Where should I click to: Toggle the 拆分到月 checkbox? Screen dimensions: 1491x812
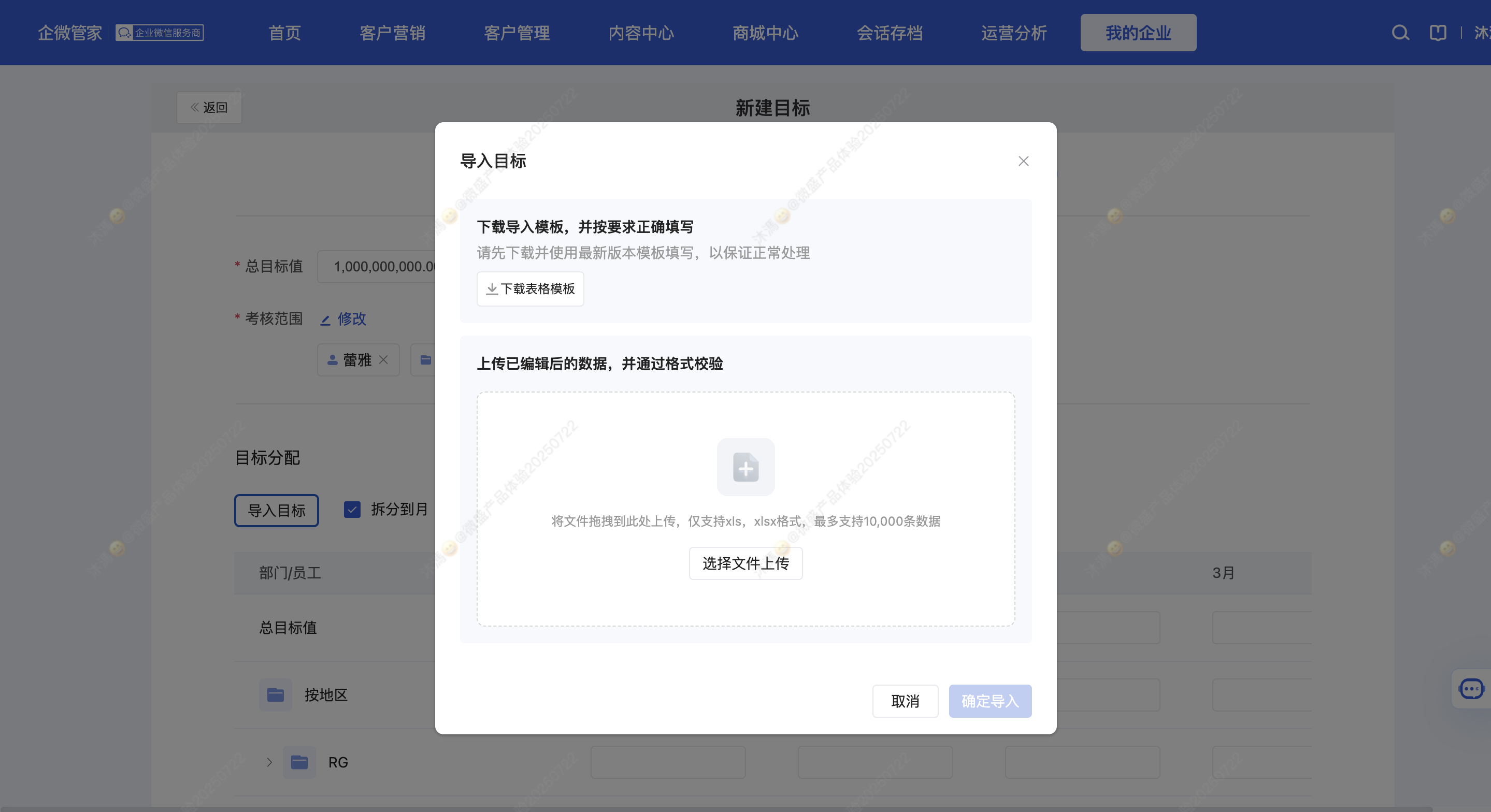(352, 509)
